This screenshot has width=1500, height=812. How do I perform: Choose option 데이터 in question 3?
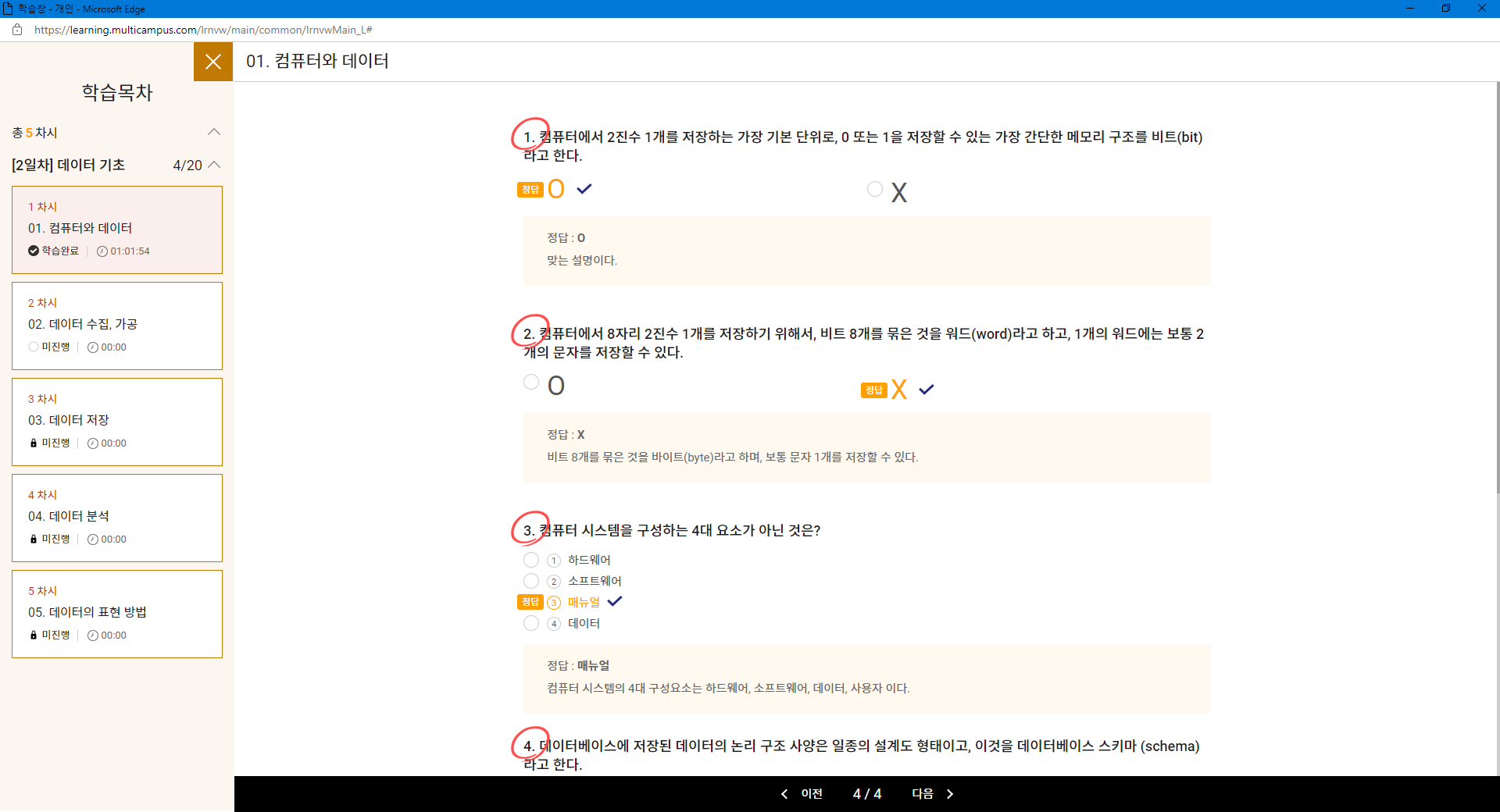point(531,623)
